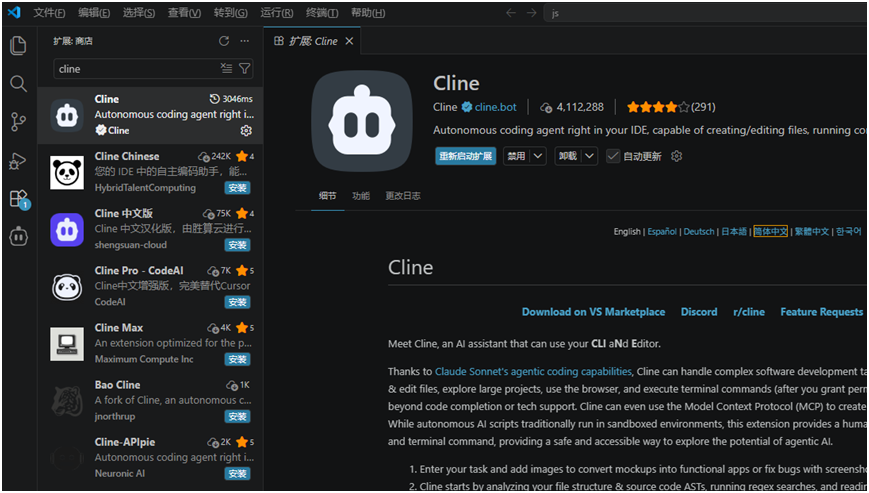Switch to the 细节 tab
Viewport: 869px width, 493px height.
click(328, 196)
